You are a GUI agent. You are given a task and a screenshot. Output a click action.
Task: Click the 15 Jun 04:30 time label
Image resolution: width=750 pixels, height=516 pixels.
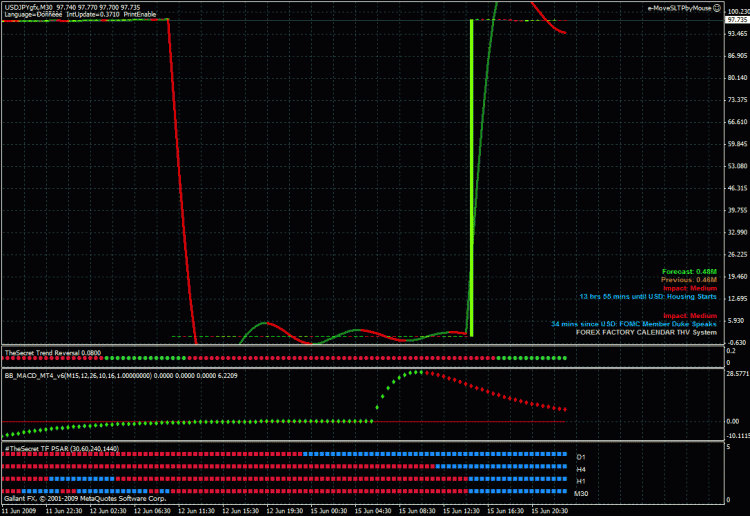click(x=373, y=511)
